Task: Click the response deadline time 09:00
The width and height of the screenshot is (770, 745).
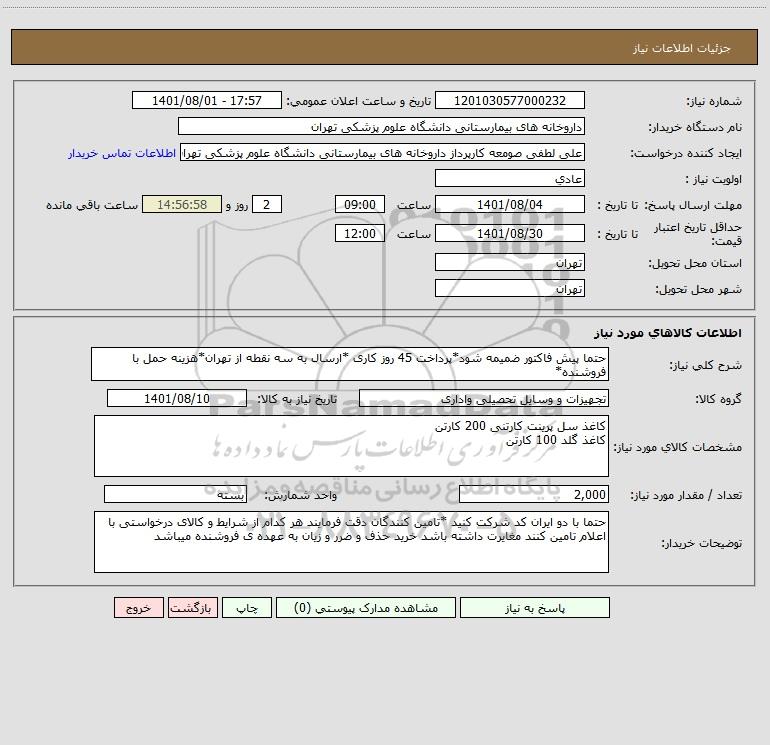Action: point(359,204)
